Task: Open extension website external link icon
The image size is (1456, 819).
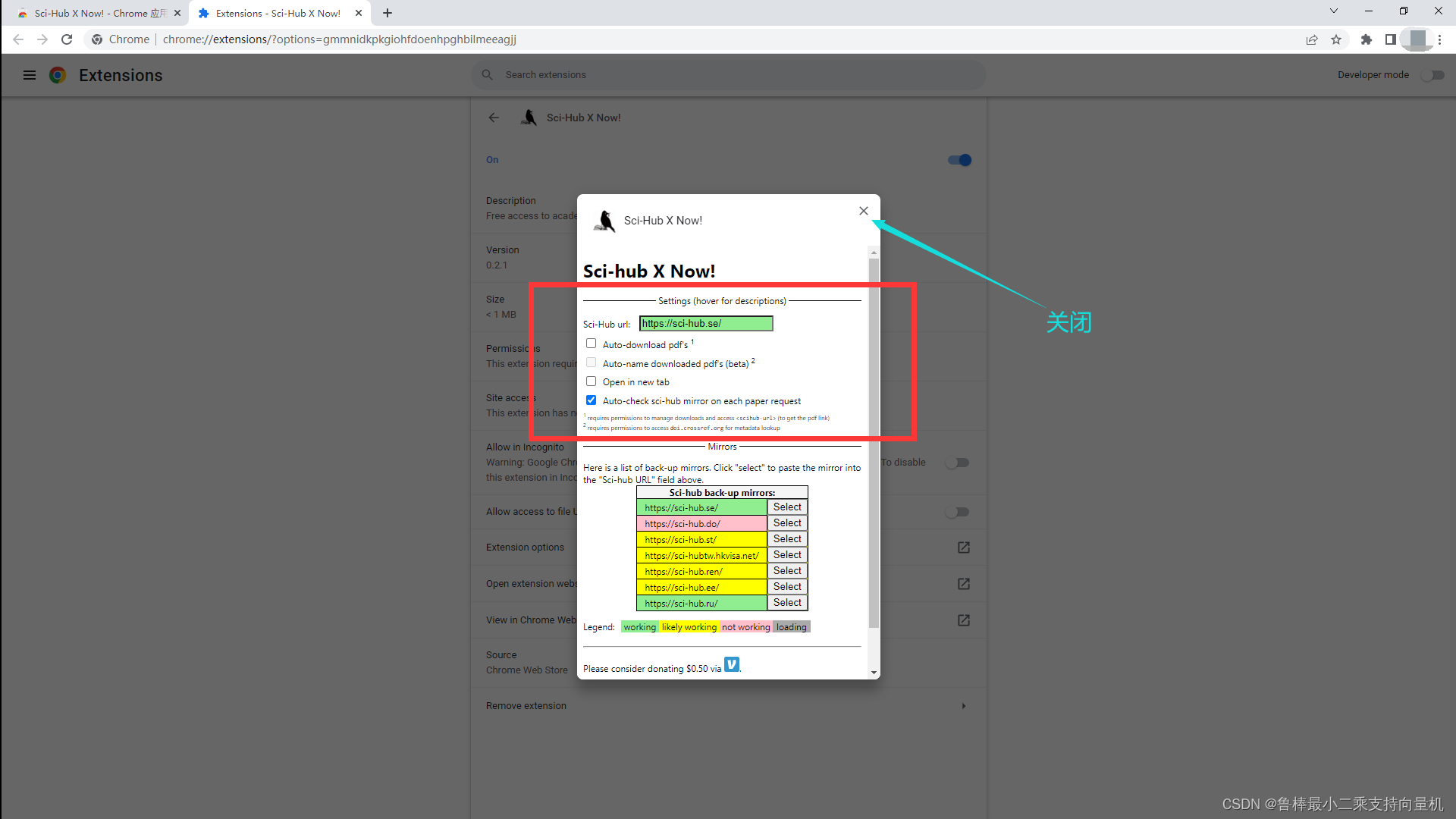Action: [964, 584]
